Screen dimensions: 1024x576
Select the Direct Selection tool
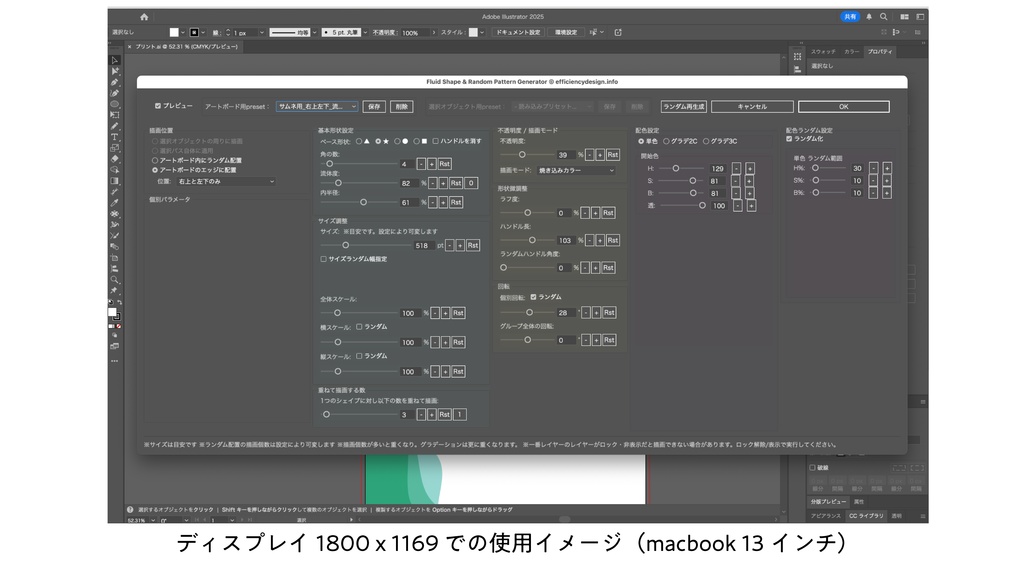click(115, 72)
